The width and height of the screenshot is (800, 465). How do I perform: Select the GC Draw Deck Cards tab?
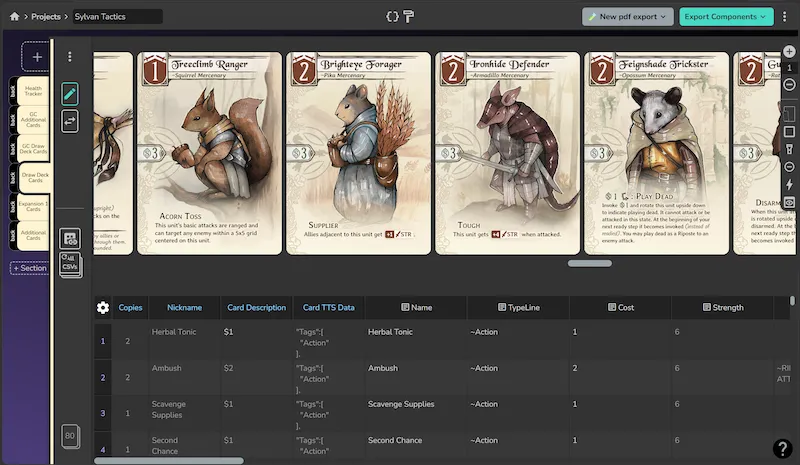click(x=33, y=149)
